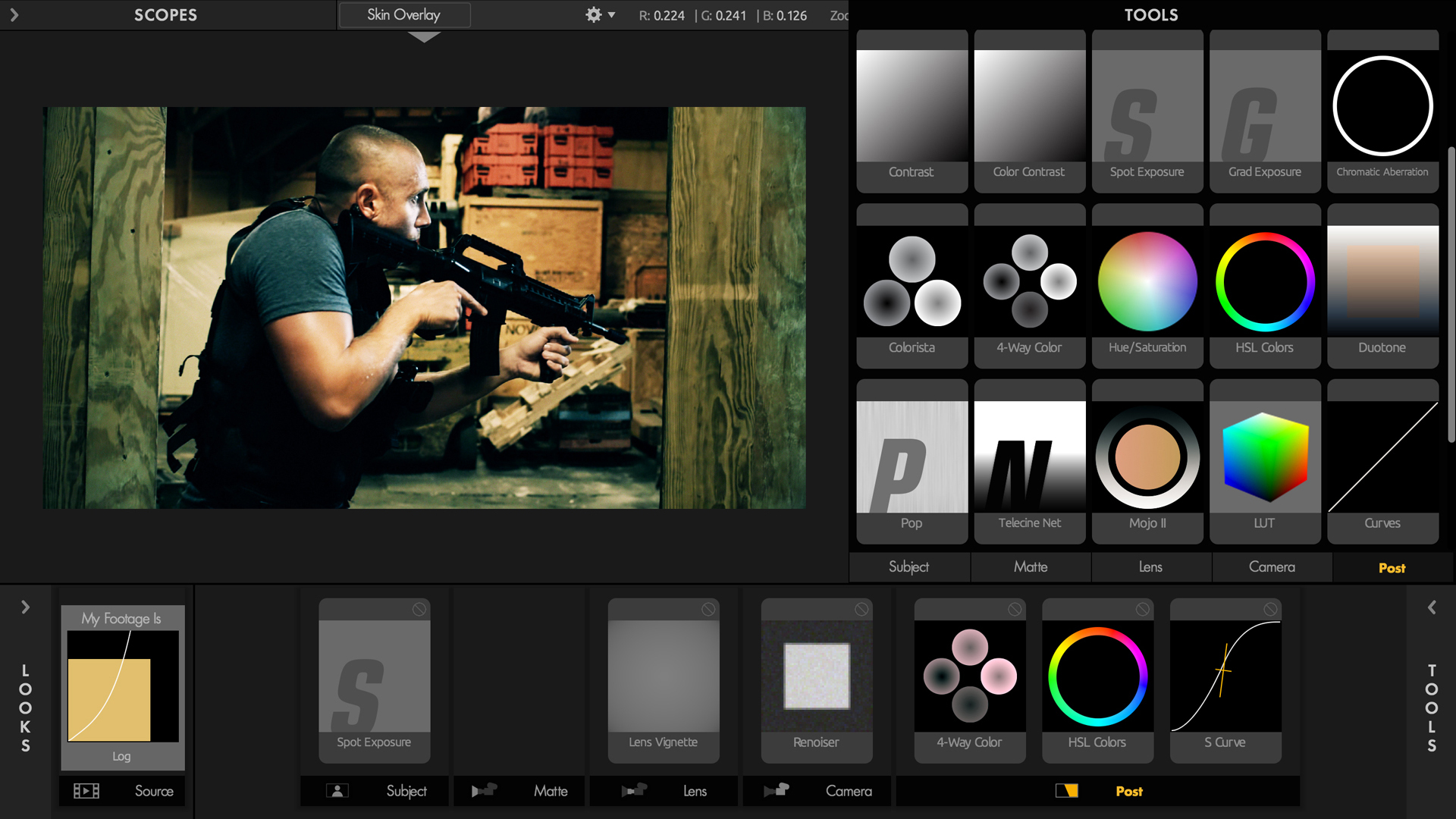
Task: Open the Hue/Saturation tool
Action: 1147,281
